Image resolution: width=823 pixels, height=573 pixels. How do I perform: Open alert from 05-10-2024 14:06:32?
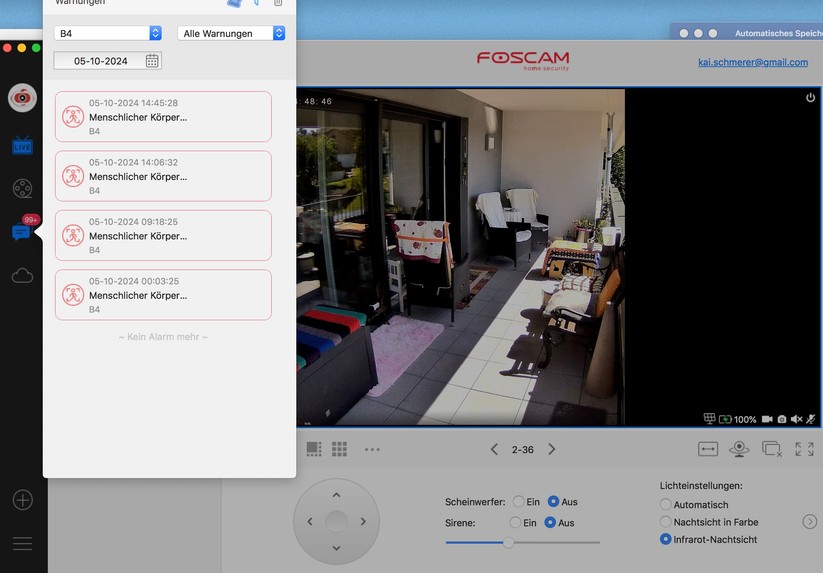(x=163, y=176)
